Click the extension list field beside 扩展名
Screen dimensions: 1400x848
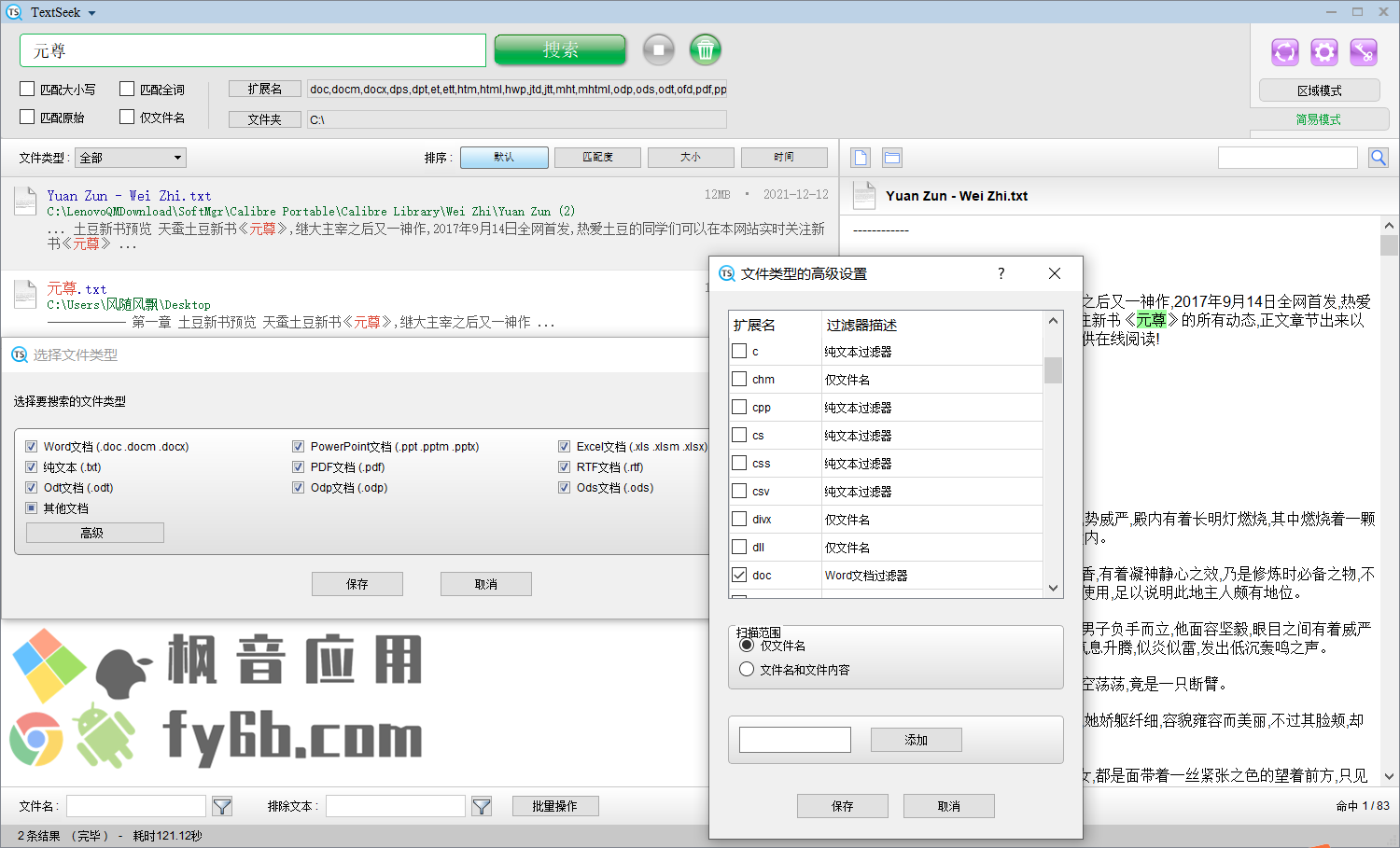point(517,90)
